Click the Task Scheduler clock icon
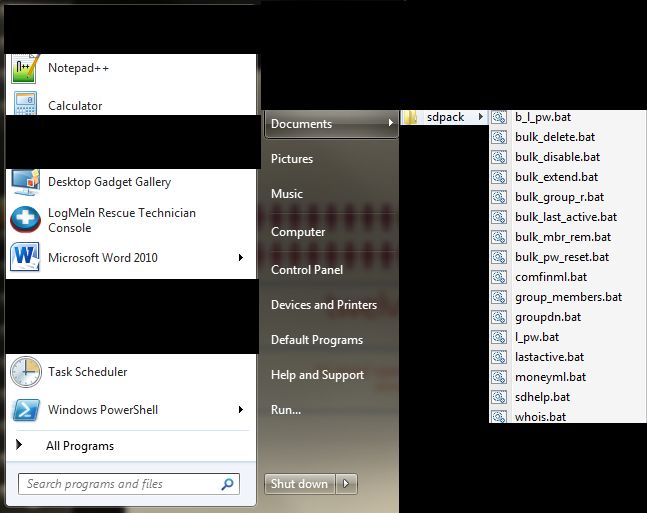This screenshot has width=647, height=513. point(26,372)
